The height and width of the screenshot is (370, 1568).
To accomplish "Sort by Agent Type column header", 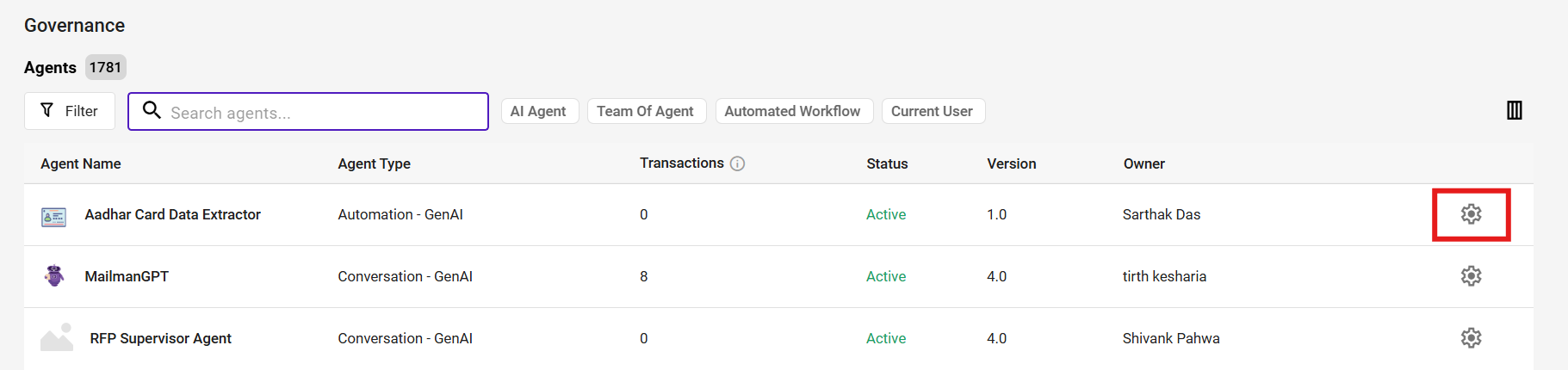I will 374,163.
